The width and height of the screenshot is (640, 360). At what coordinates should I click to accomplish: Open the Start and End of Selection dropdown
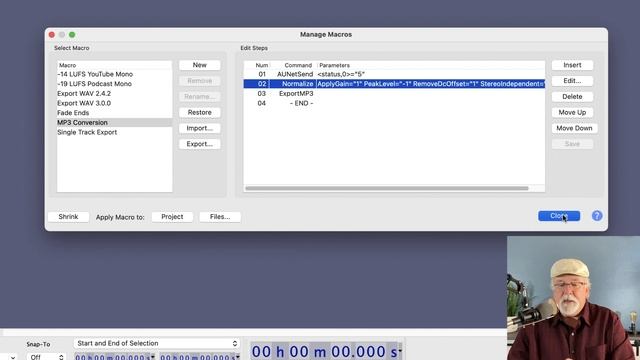click(157, 343)
